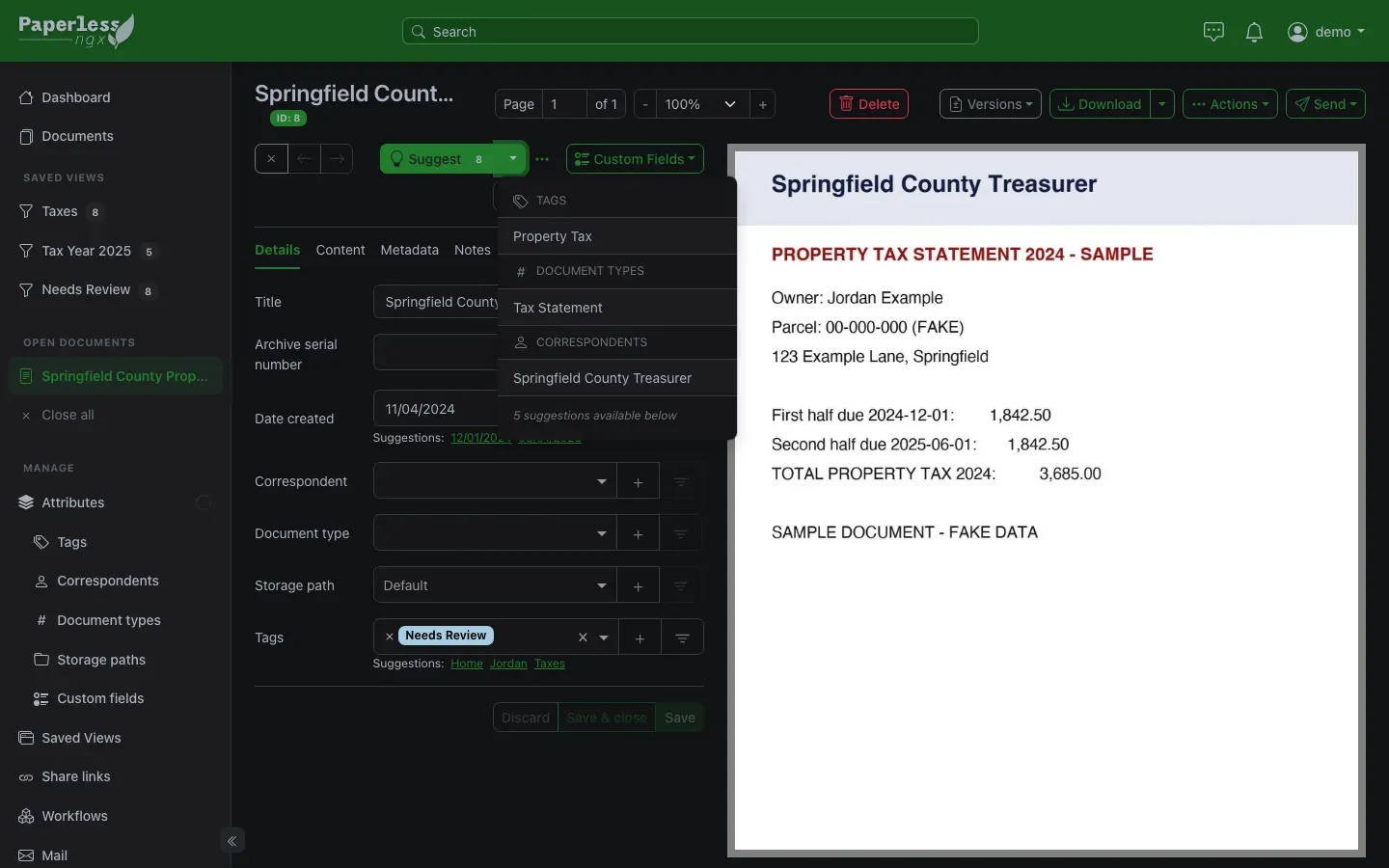This screenshot has height=868, width=1389.
Task: Toggle the Suggest dropdown arrow
Action: (512, 159)
